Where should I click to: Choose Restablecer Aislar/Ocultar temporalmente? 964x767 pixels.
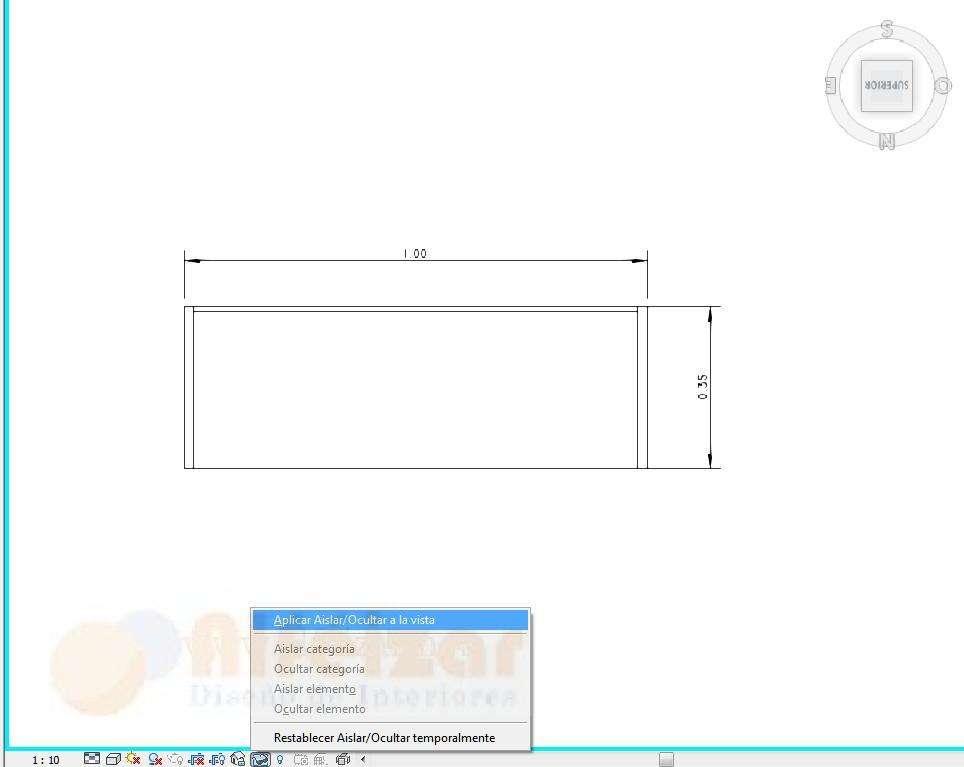point(384,738)
